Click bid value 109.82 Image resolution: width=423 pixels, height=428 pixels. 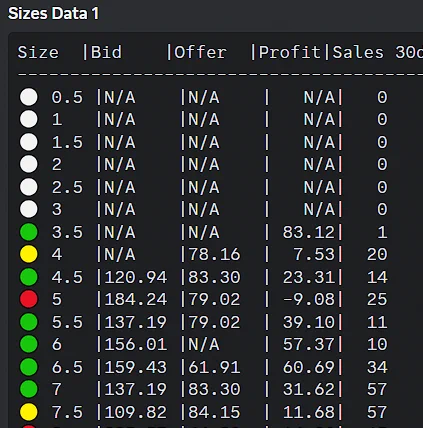135,412
